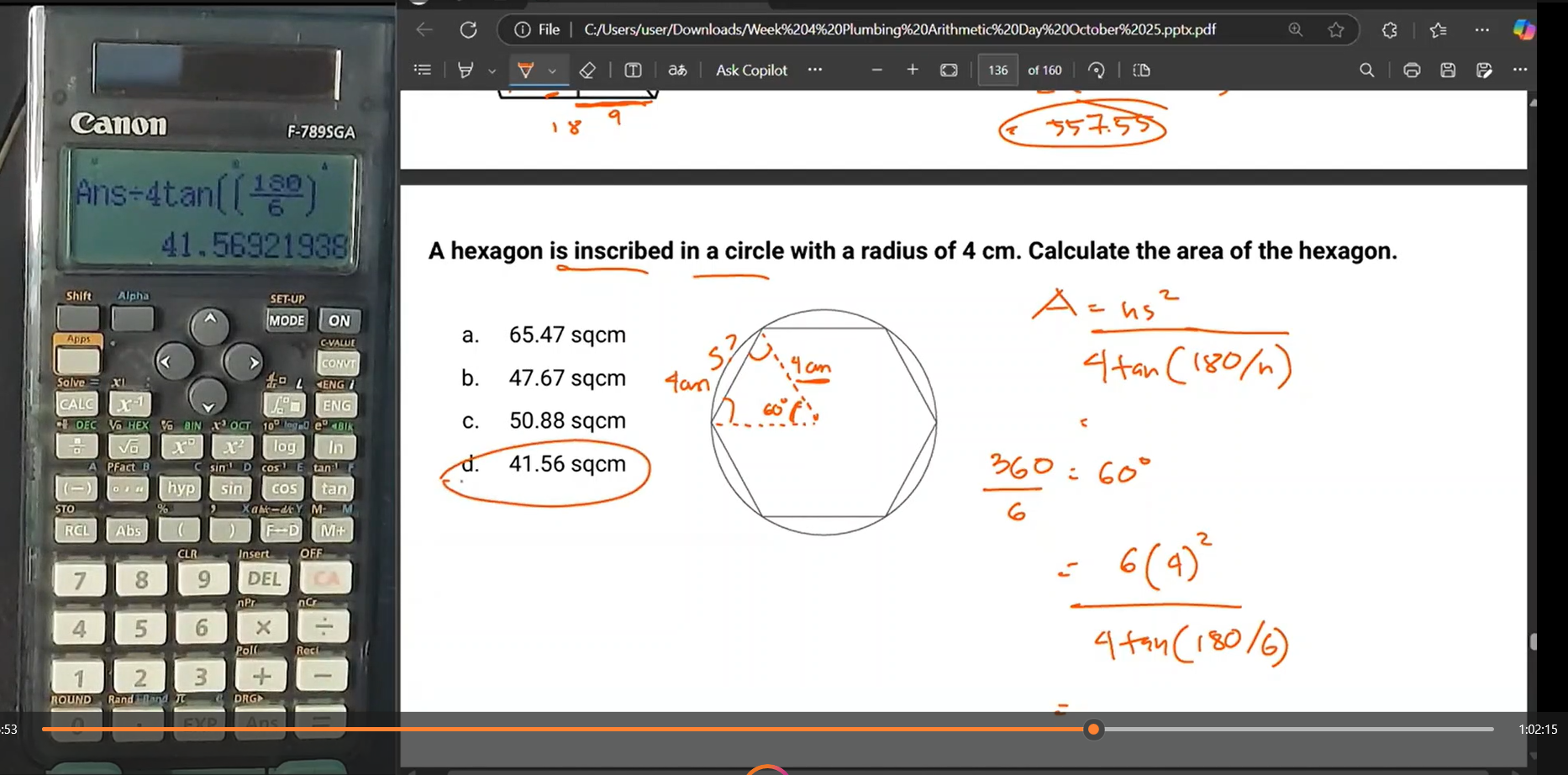The width and height of the screenshot is (1568, 775).
Task: Click the calculator right arrow key
Action: point(244,362)
